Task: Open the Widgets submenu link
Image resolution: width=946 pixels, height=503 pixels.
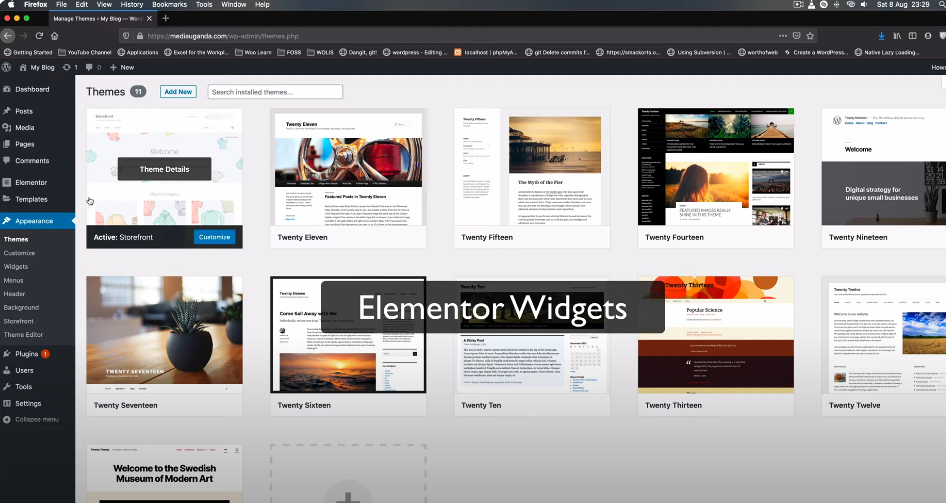Action: pos(16,267)
